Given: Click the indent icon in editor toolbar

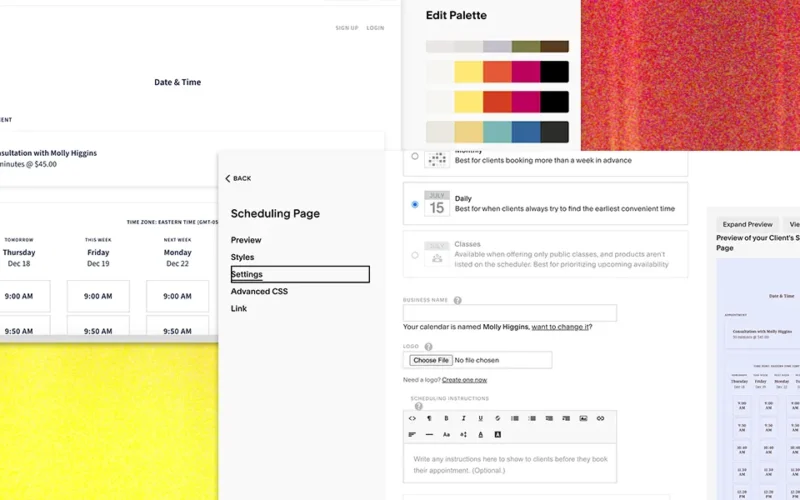Looking at the screenshot, I should (566, 418).
